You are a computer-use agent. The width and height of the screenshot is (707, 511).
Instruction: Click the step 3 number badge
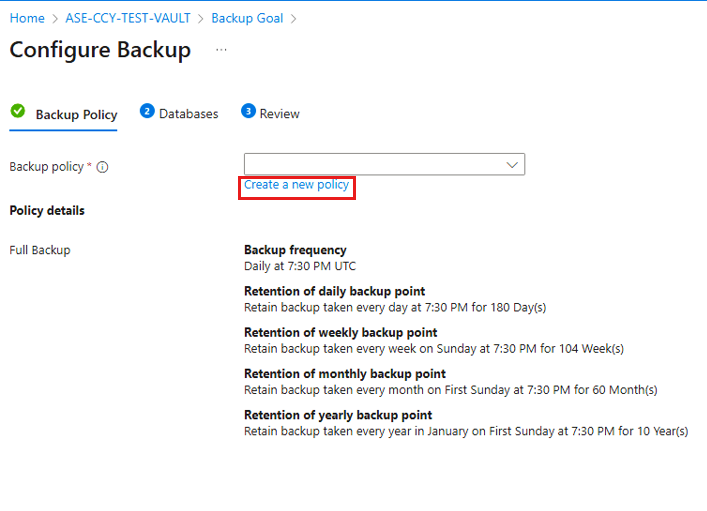click(x=248, y=112)
